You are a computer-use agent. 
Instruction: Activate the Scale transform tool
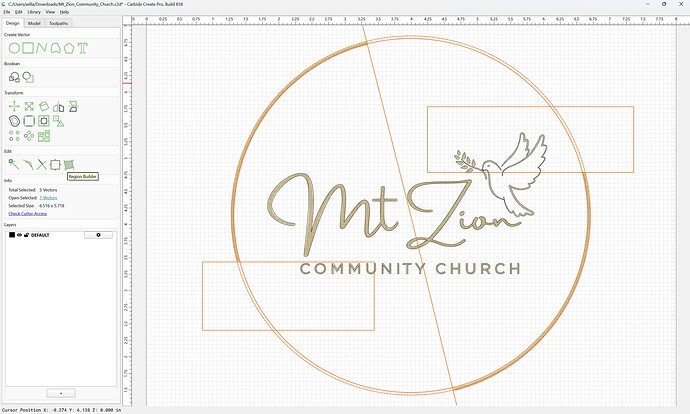29,106
